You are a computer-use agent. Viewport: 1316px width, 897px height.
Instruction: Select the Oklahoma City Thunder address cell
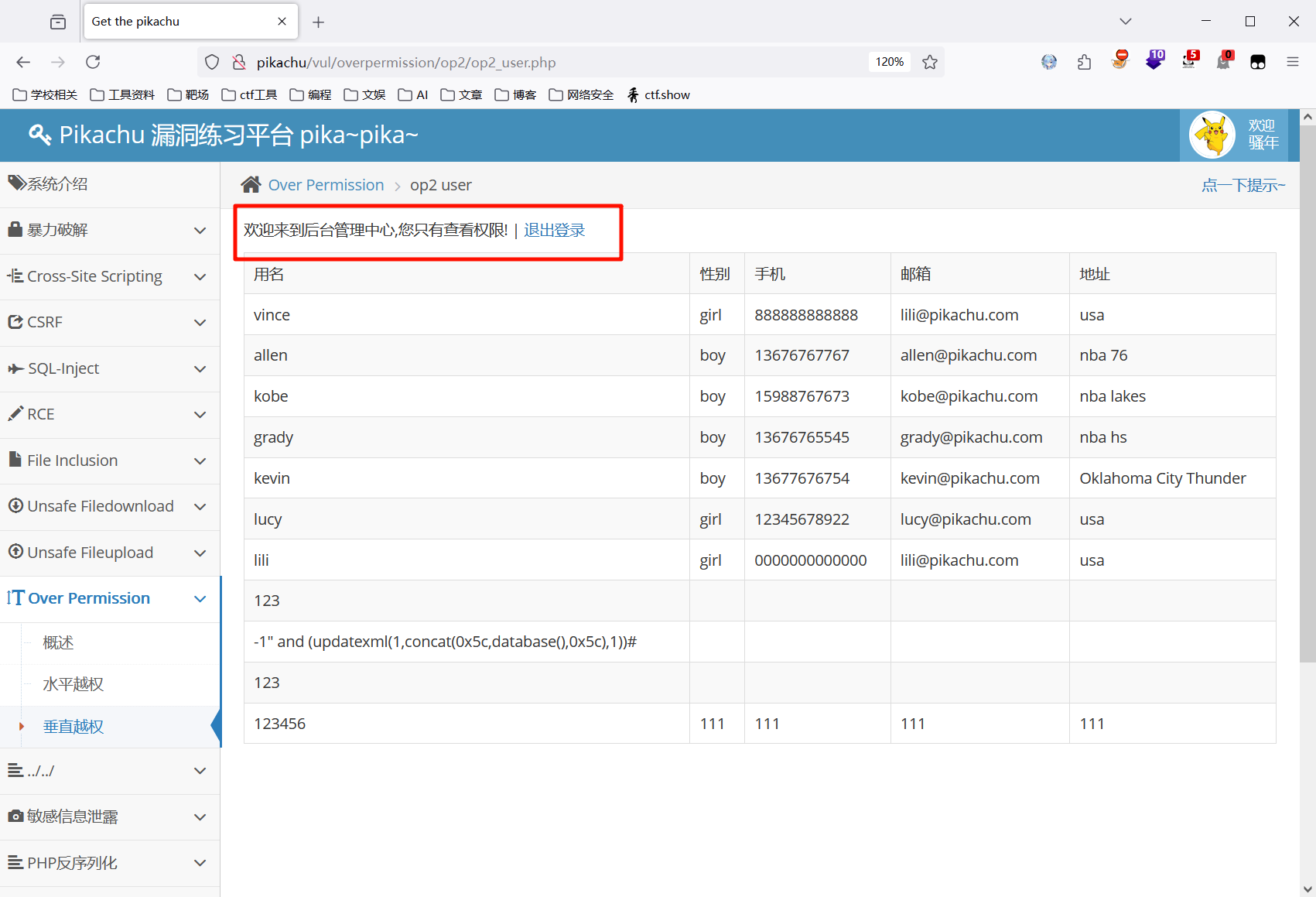pos(1172,478)
